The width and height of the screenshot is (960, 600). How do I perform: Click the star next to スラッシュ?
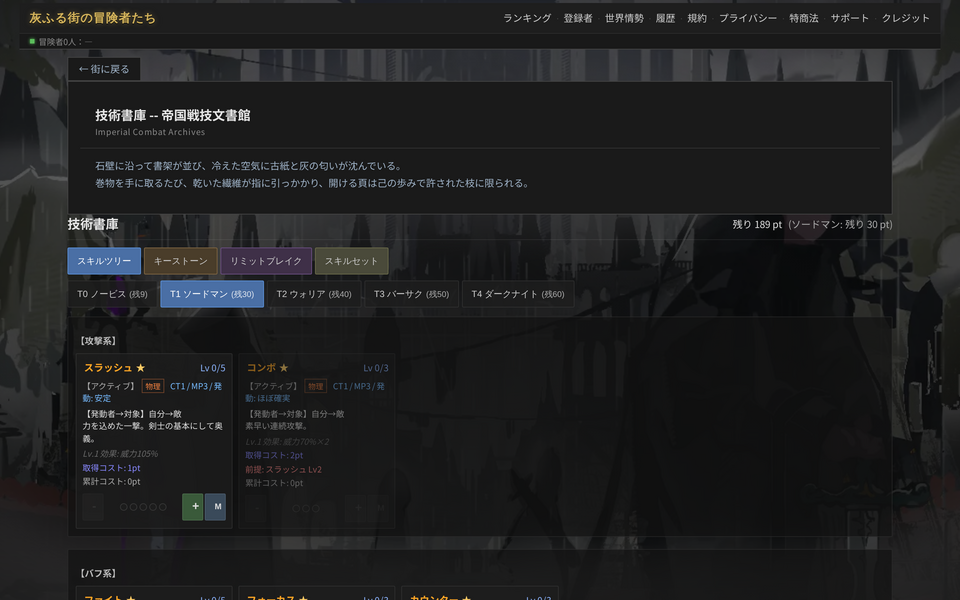(141, 368)
